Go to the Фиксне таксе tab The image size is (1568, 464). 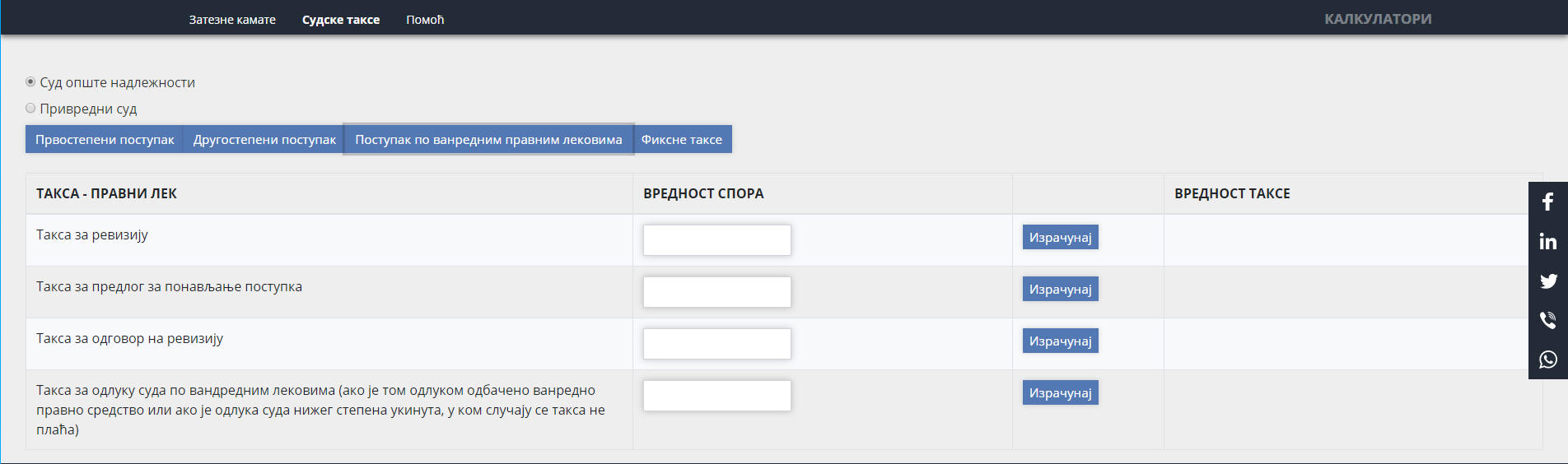click(681, 140)
